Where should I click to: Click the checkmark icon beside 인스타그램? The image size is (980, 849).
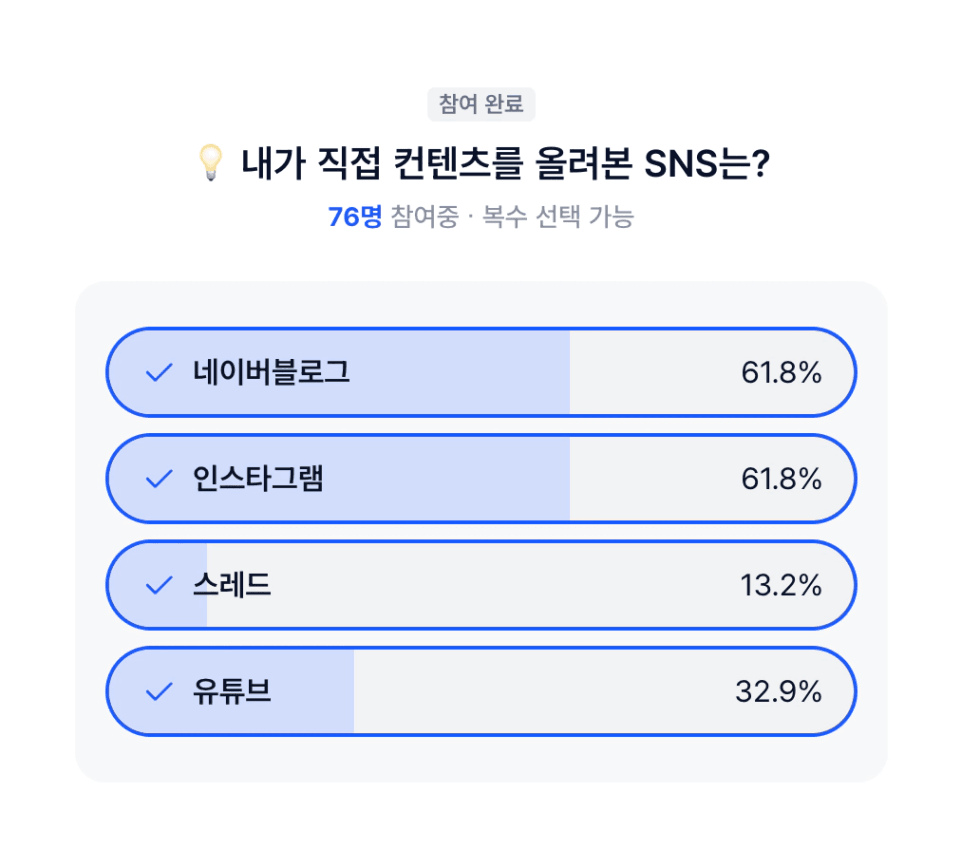tap(159, 479)
